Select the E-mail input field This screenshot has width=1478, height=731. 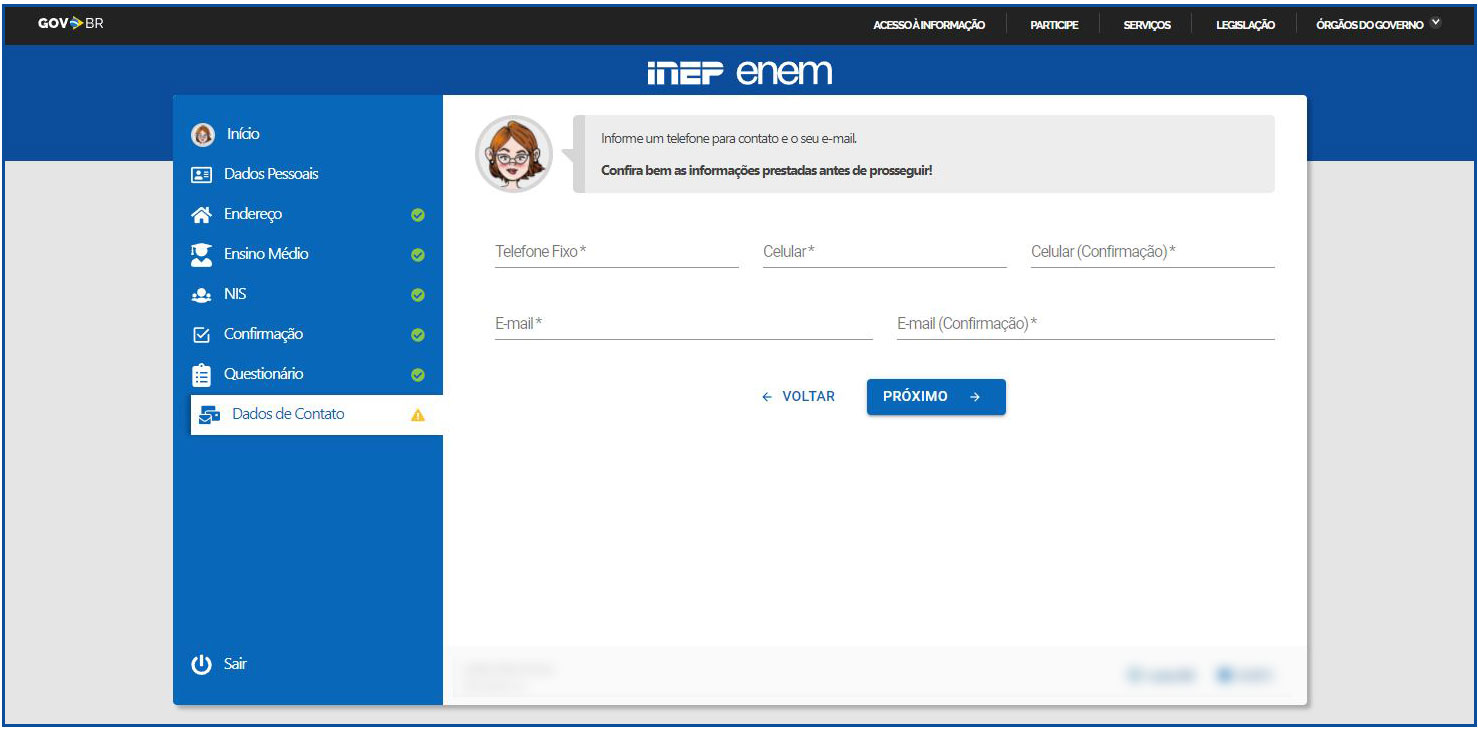(683, 325)
